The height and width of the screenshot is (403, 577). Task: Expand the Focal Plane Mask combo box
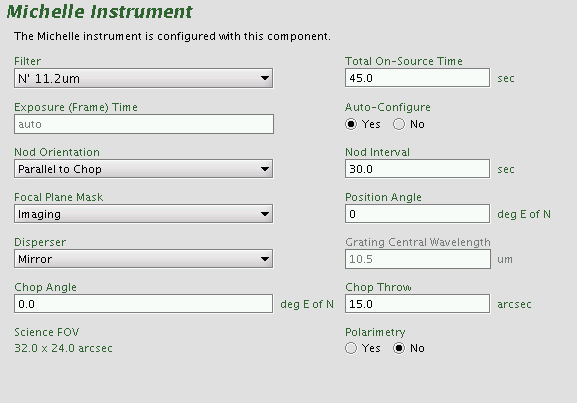(144, 214)
